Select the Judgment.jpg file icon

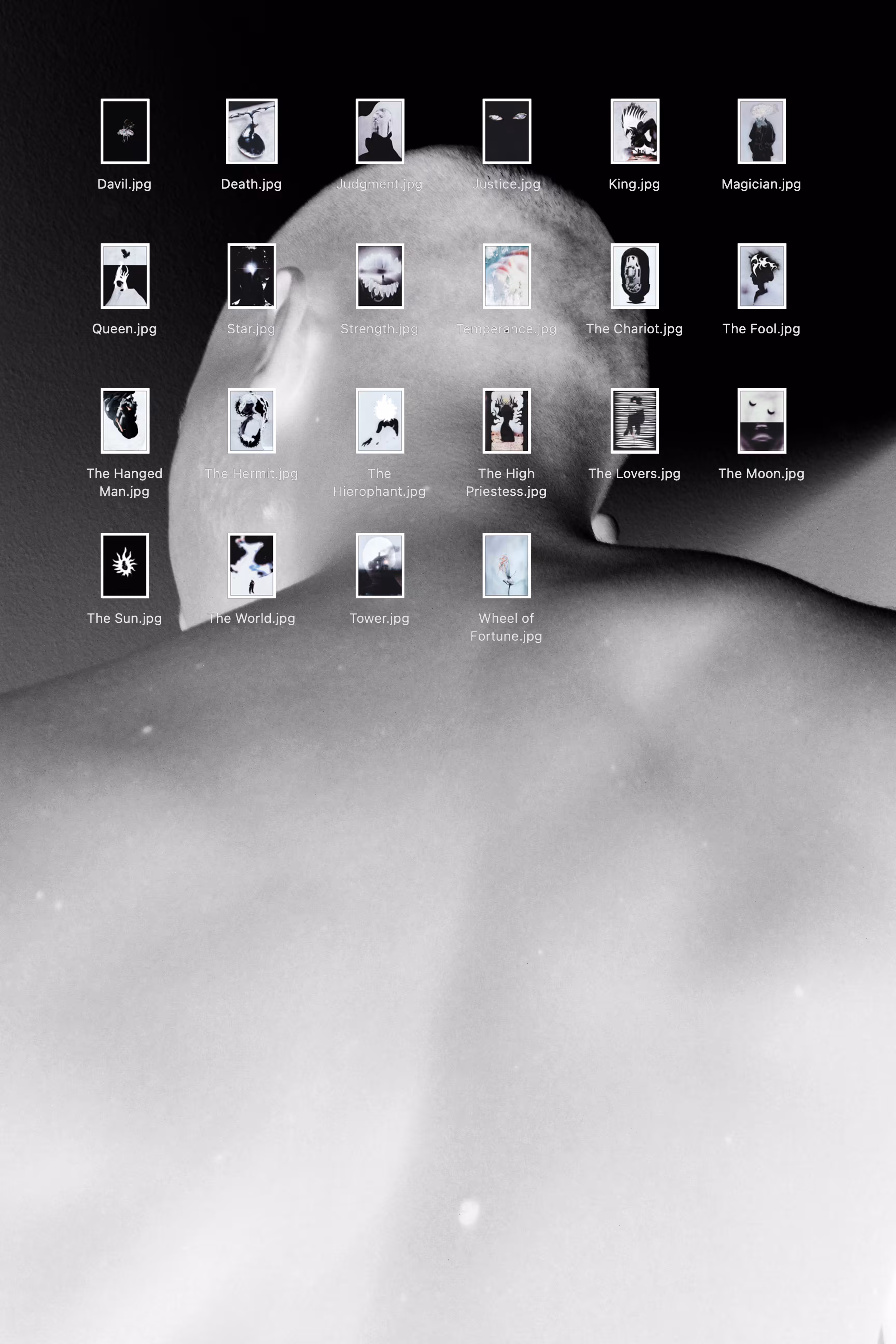pos(380,131)
